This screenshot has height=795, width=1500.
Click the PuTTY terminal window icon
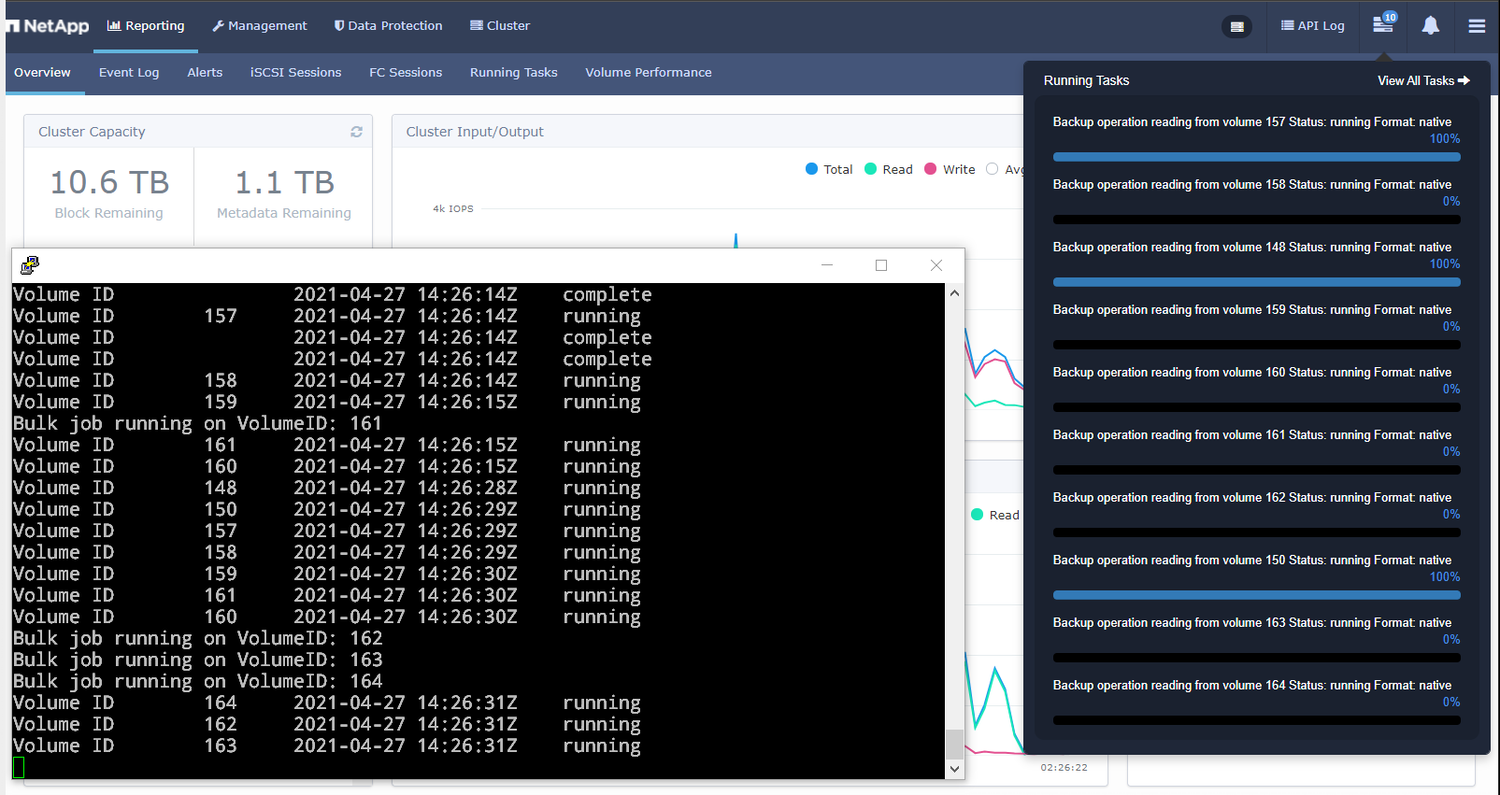pos(30,265)
